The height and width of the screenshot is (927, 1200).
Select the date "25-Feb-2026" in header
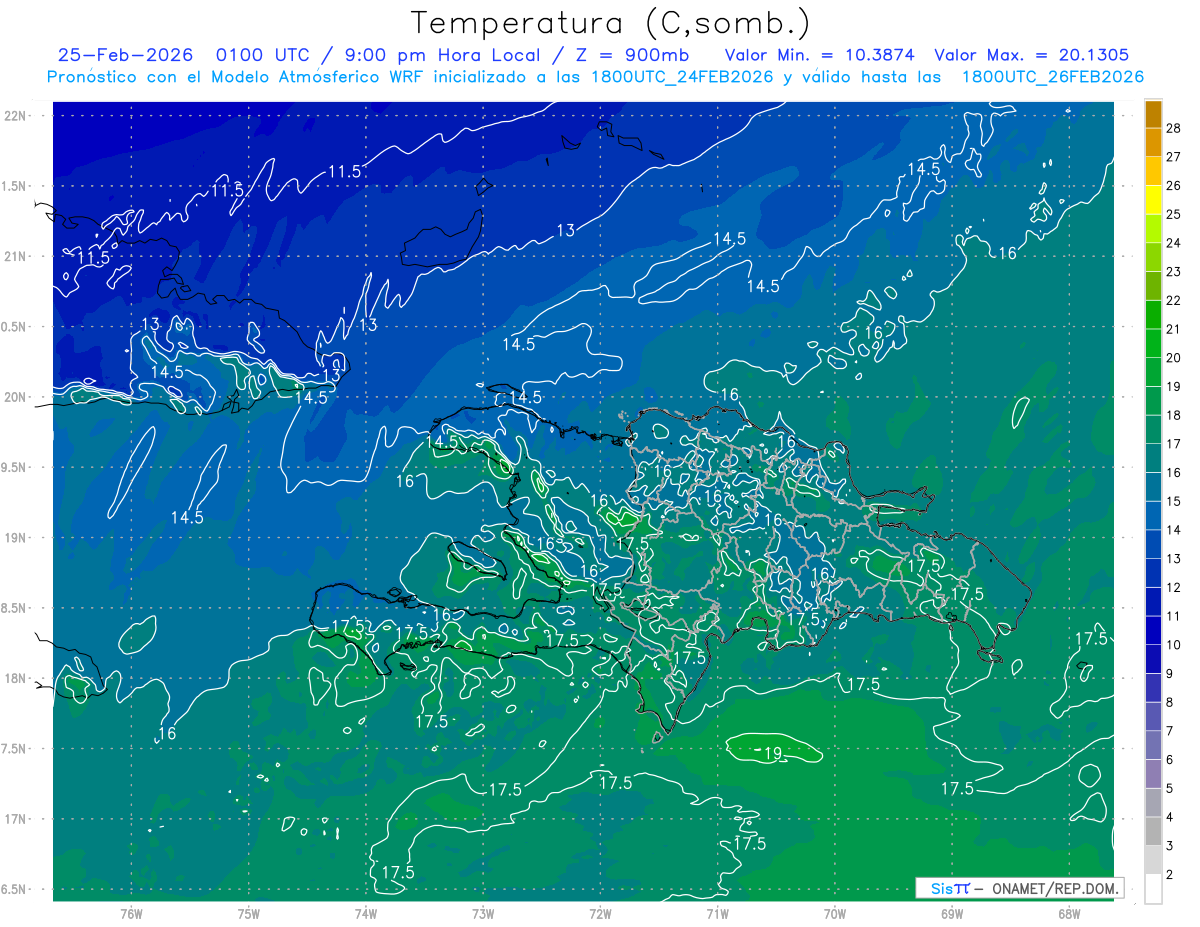point(125,55)
